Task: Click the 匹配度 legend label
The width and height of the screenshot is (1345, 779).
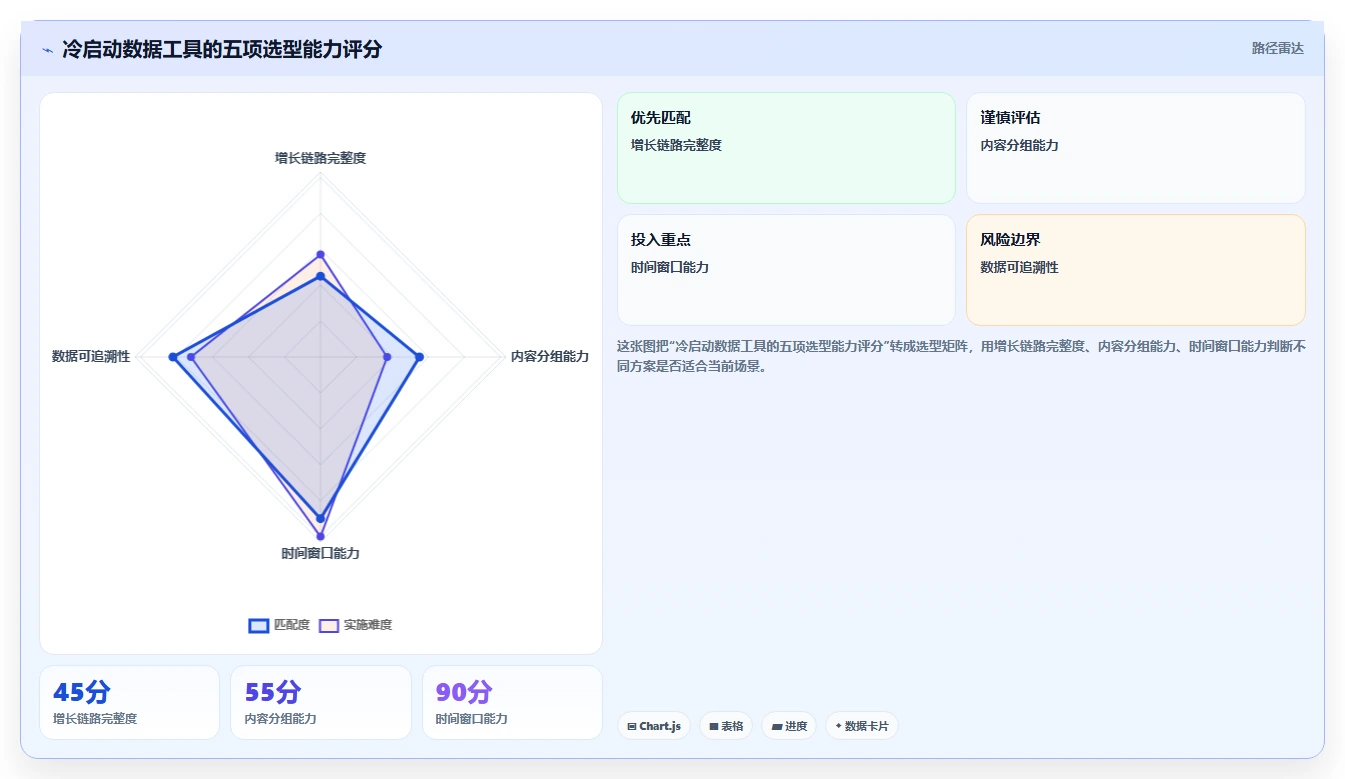Action: click(x=292, y=625)
